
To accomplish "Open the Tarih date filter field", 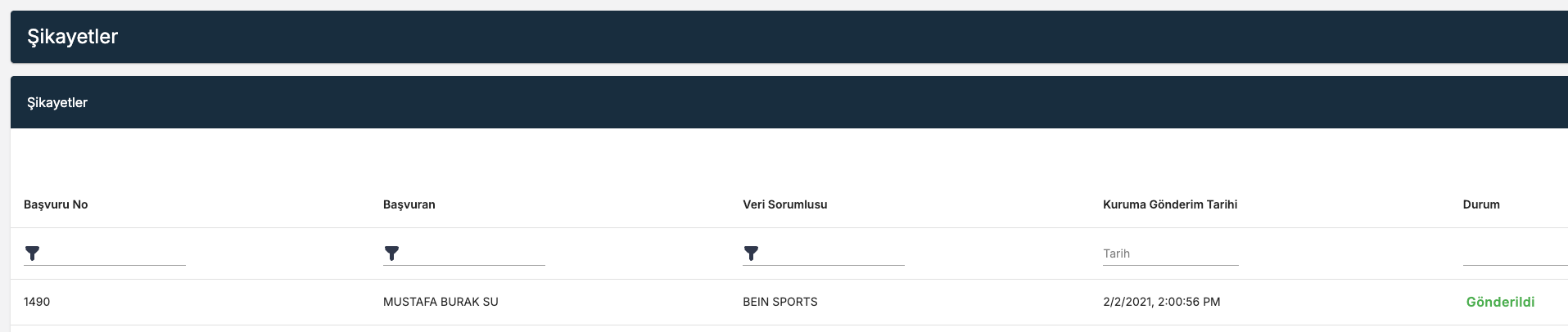I will [1170, 253].
